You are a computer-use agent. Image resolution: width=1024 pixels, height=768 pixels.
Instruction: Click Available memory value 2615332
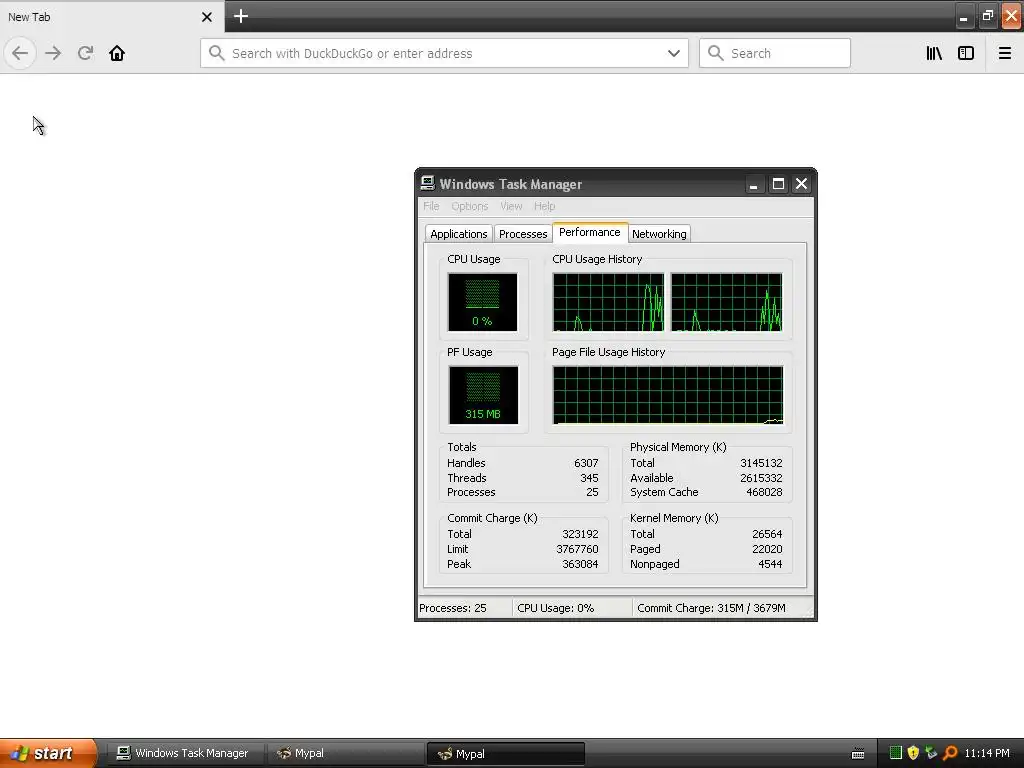click(761, 478)
